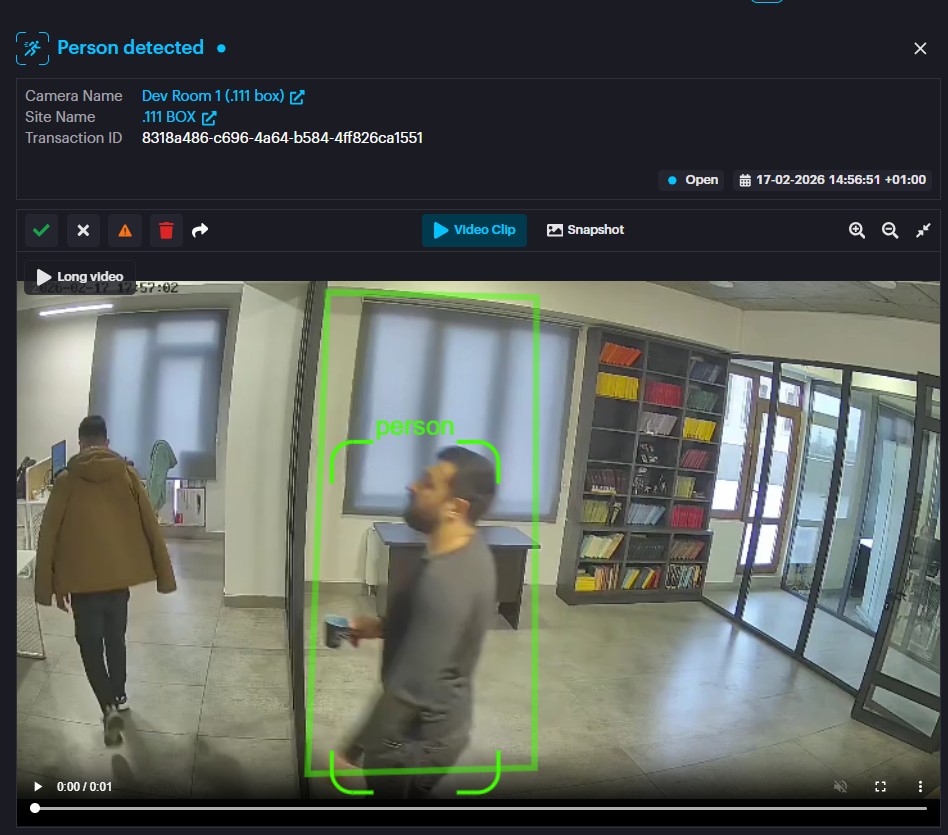Image resolution: width=948 pixels, height=835 pixels.
Task: Zoom out using the magnifier minus icon
Action: (x=890, y=230)
